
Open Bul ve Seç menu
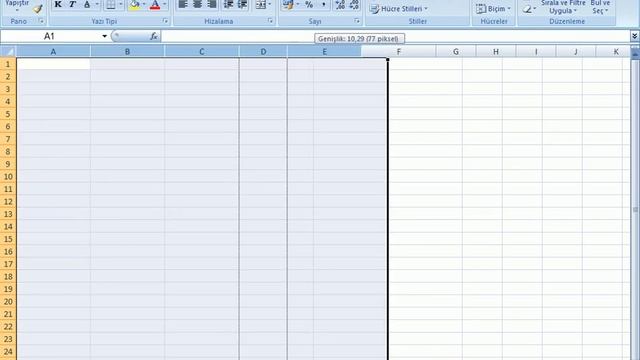point(600,7)
